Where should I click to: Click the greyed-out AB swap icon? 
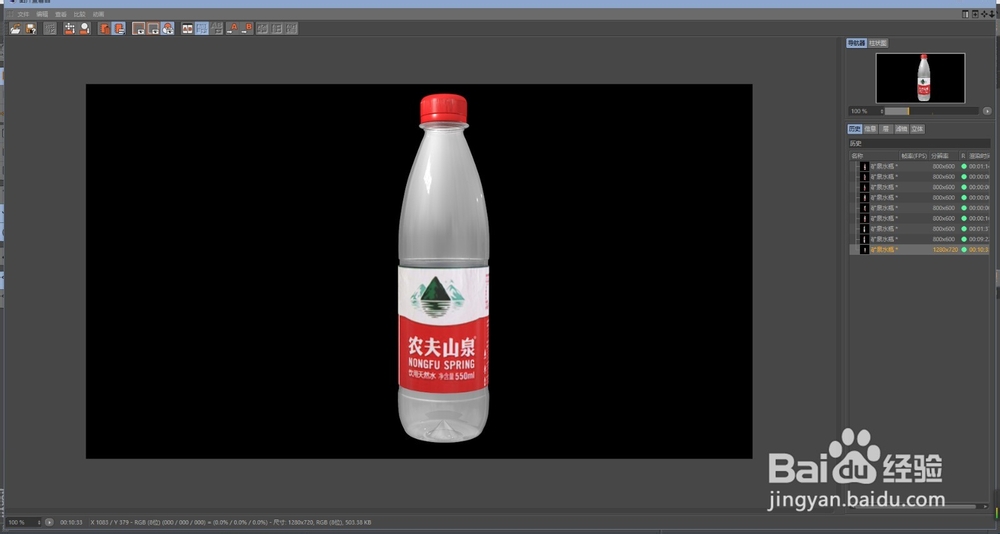pyautogui.click(x=217, y=28)
